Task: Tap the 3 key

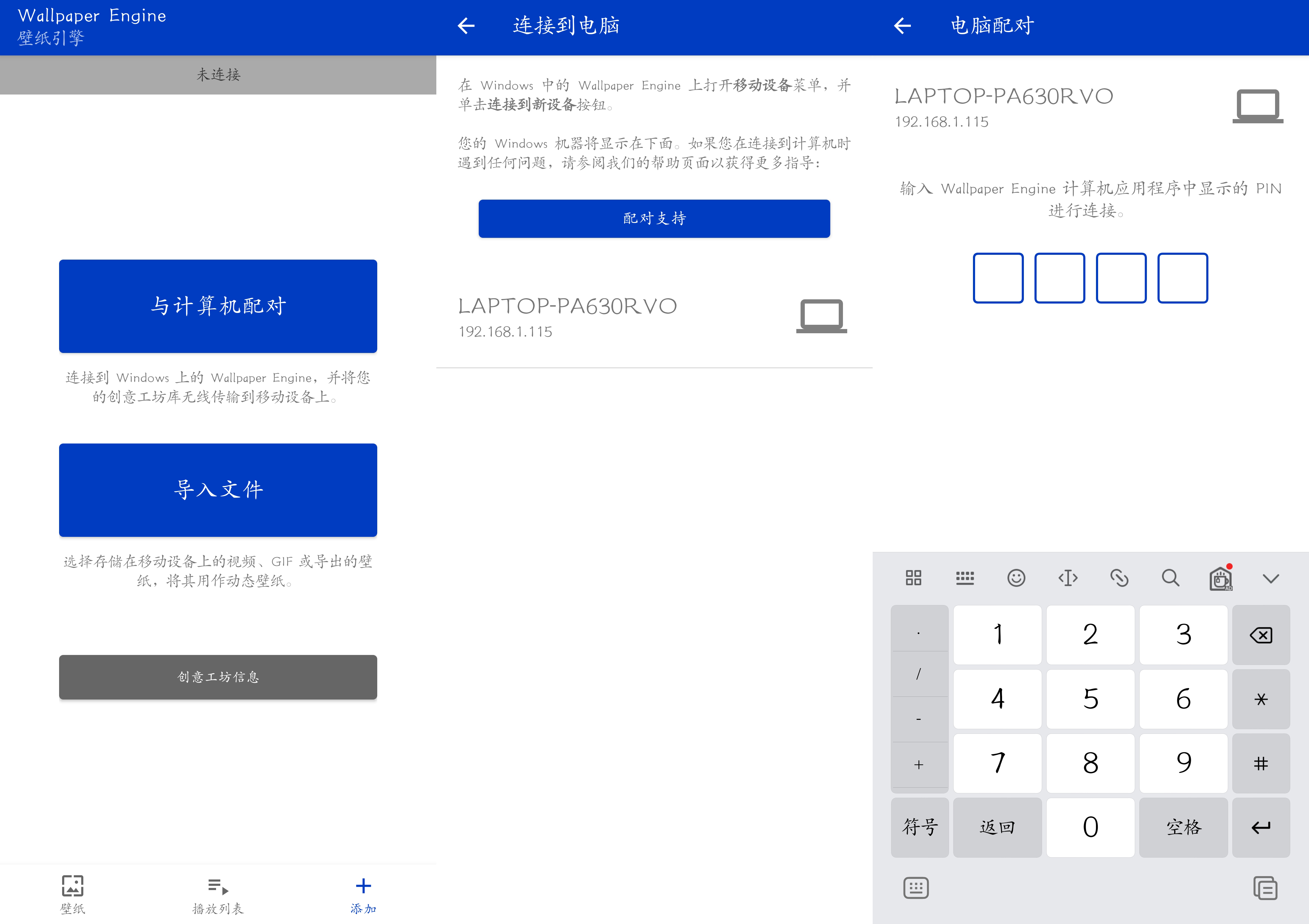Action: pos(1183,635)
